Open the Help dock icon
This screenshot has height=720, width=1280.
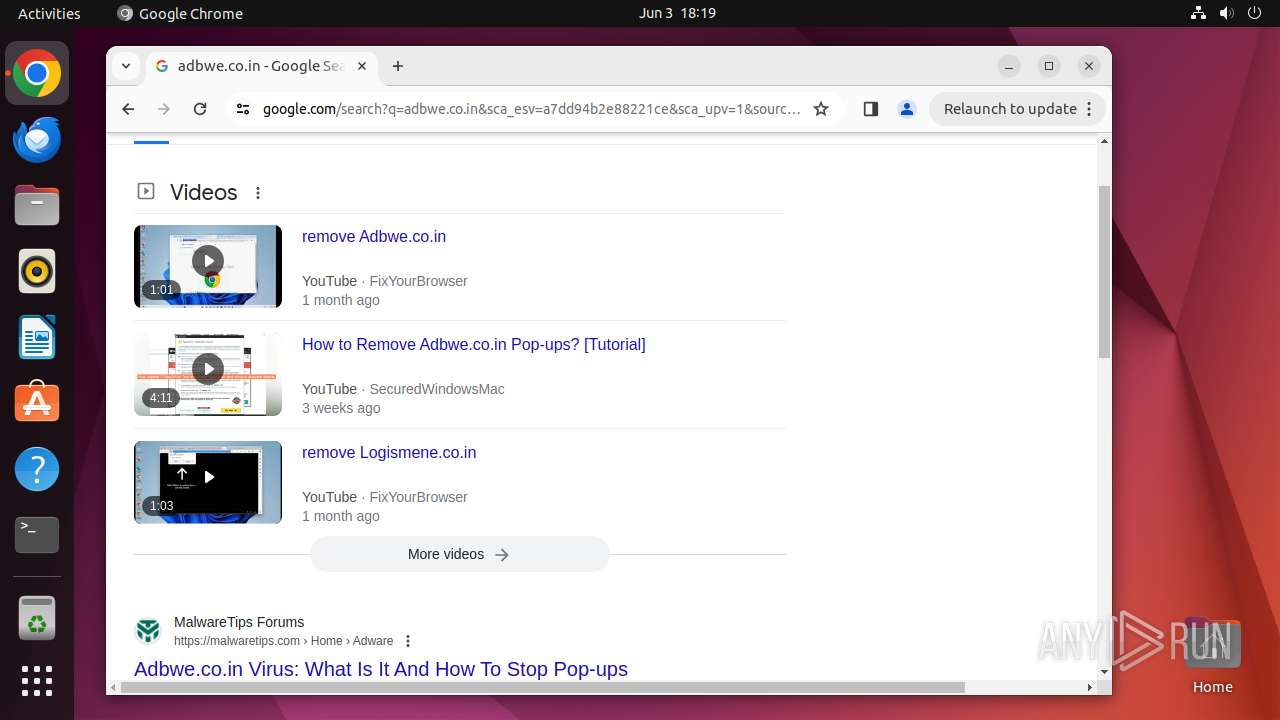37,469
